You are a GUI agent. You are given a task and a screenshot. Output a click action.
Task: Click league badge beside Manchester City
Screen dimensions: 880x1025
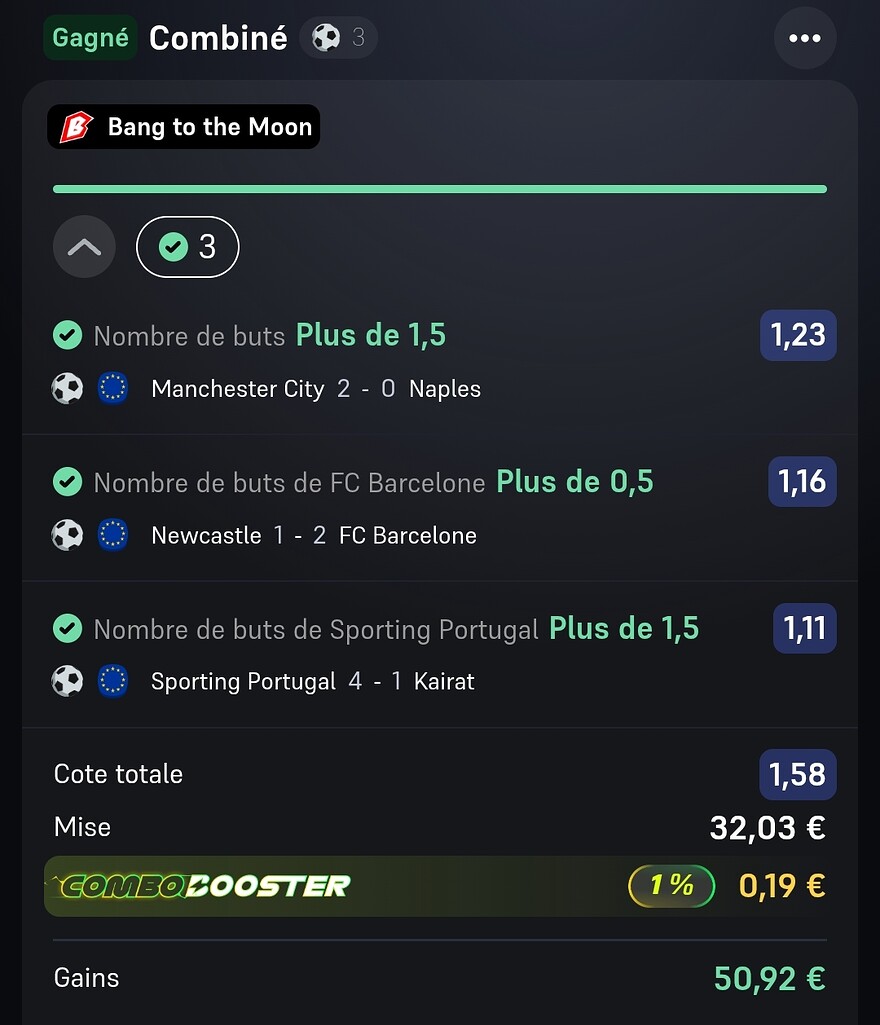pyautogui.click(x=113, y=388)
